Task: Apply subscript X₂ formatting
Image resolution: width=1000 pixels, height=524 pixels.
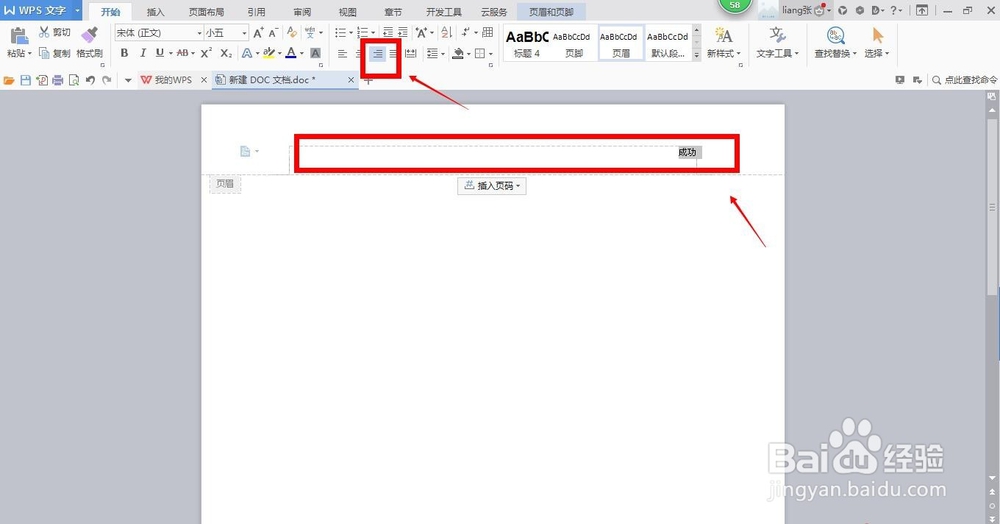Action: (x=226, y=53)
